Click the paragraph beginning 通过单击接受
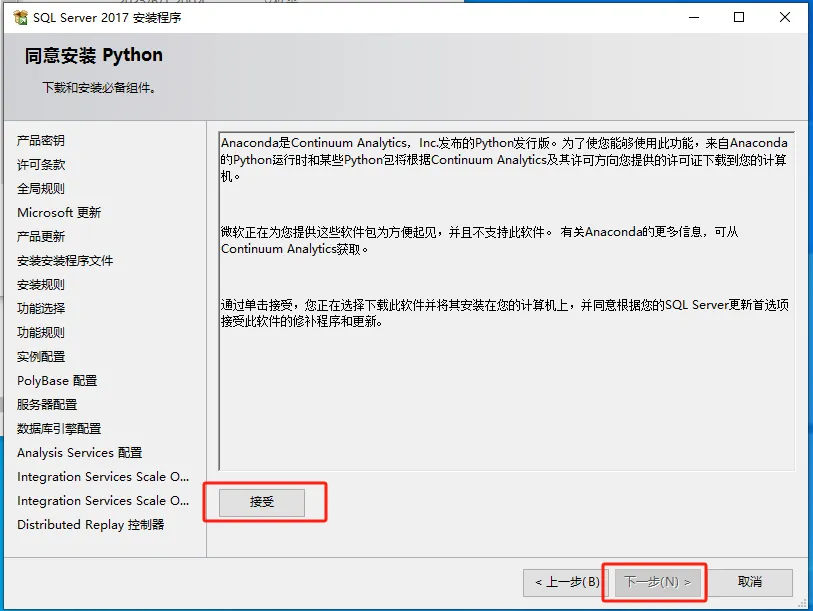 505,313
